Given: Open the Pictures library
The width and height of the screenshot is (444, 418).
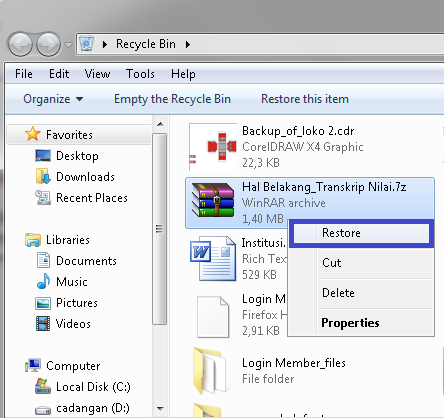Looking at the screenshot, I should (x=77, y=303).
